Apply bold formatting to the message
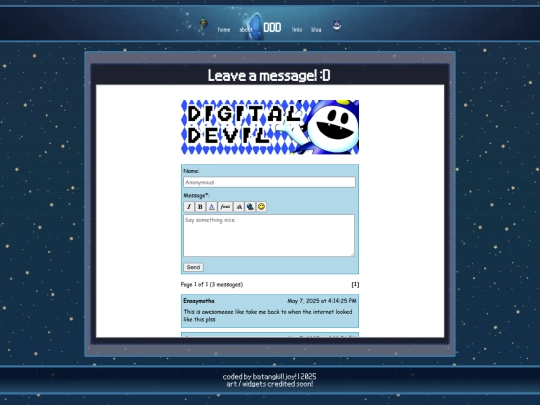540x405 pixels. tap(200, 207)
